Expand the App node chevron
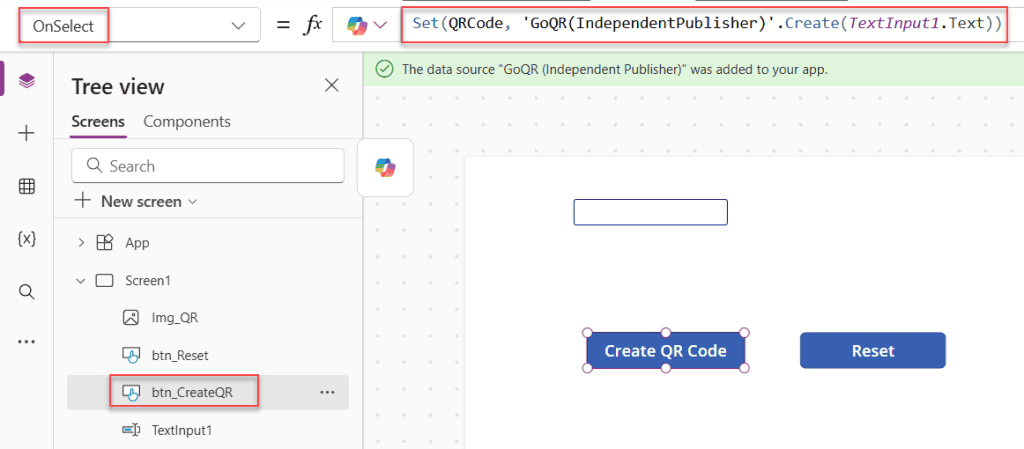Viewport: 1024px width, 449px height. point(81,243)
